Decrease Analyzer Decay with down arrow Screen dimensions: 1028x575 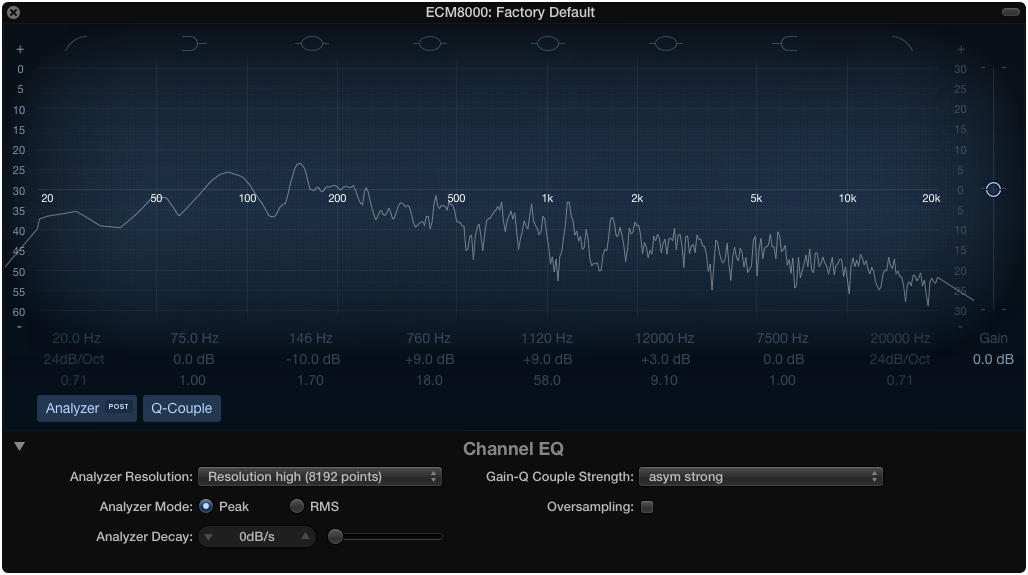point(208,537)
